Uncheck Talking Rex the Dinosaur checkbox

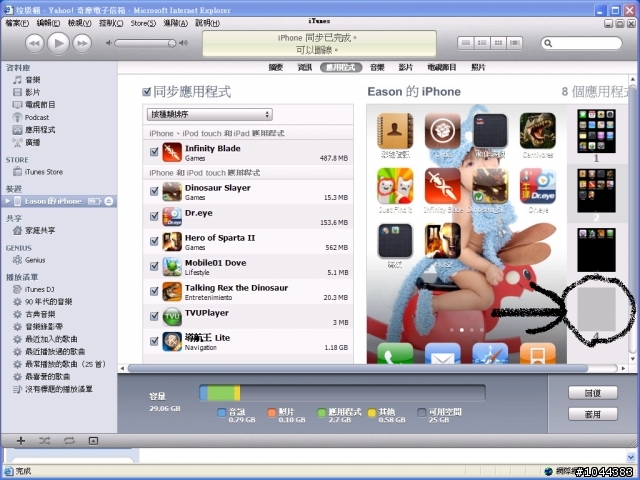point(154,291)
